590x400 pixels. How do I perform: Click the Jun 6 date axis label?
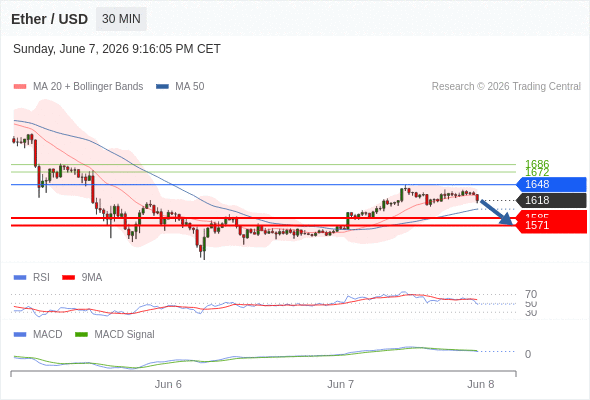(x=168, y=384)
